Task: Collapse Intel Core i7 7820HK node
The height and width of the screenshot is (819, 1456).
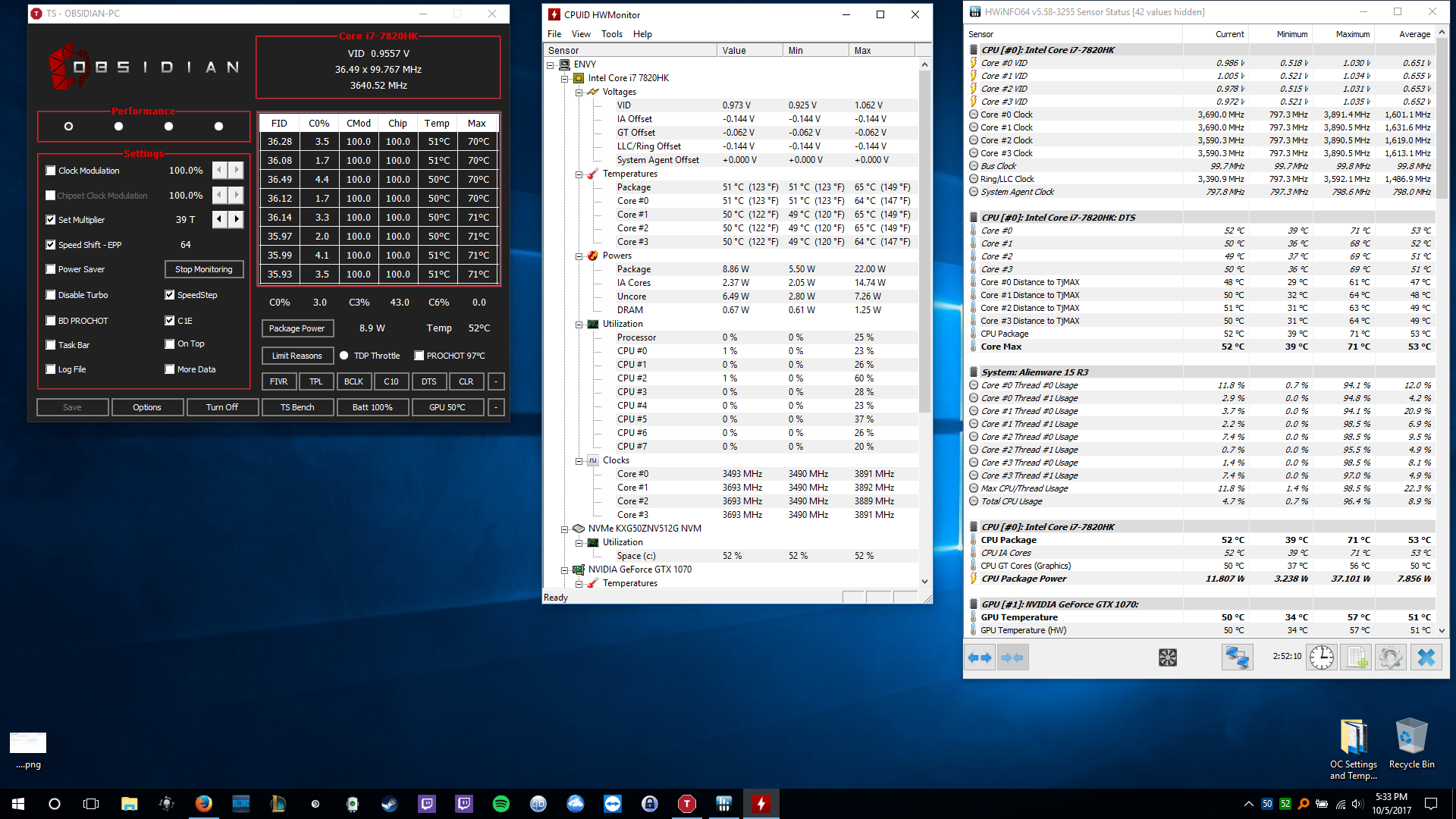Action: click(565, 78)
